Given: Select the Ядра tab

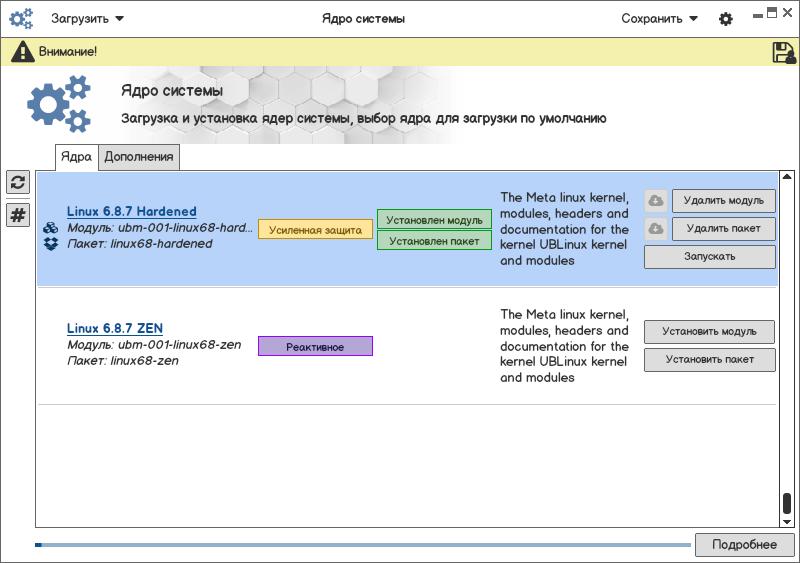Looking at the screenshot, I should tap(76, 156).
